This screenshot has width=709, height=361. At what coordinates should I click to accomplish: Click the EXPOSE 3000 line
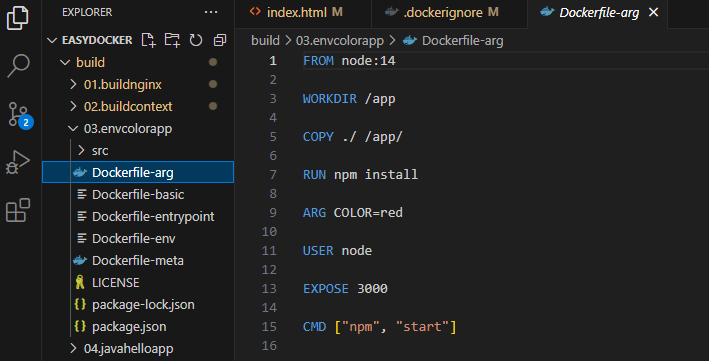pos(345,289)
